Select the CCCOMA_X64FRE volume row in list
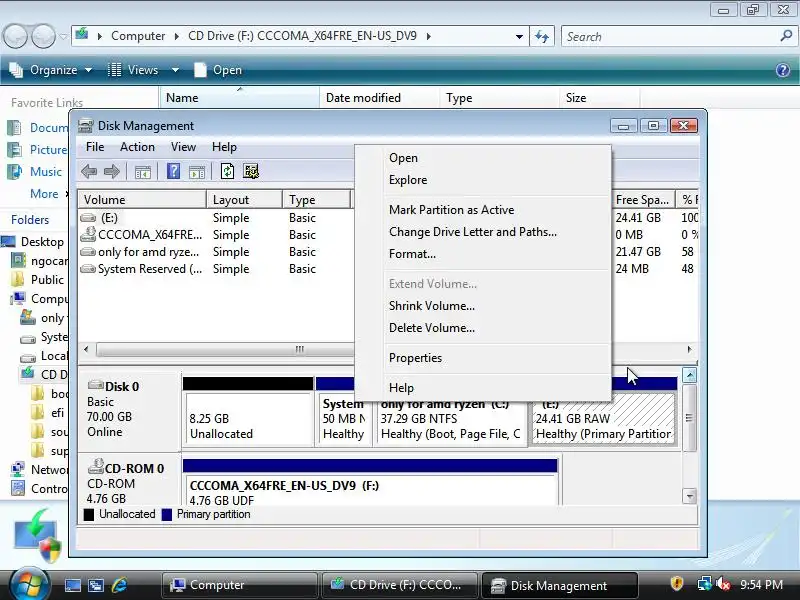Viewport: 800px width, 600px height. (x=150, y=235)
